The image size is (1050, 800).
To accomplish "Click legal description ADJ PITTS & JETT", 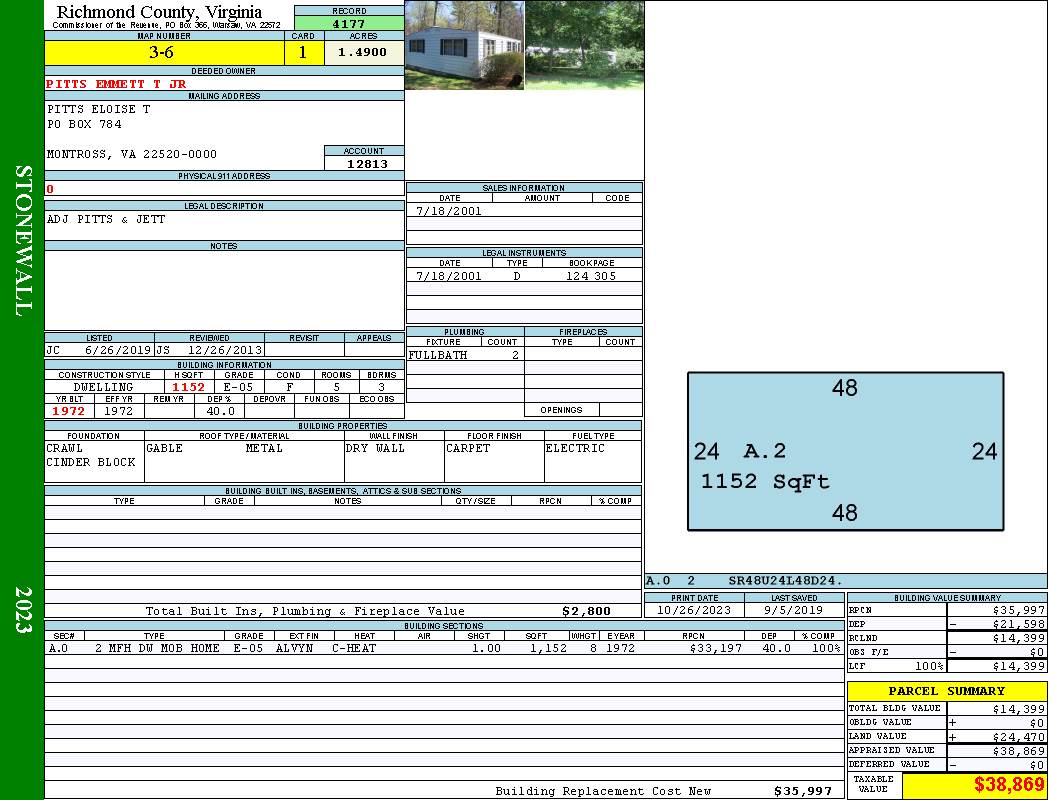I will click(106, 219).
